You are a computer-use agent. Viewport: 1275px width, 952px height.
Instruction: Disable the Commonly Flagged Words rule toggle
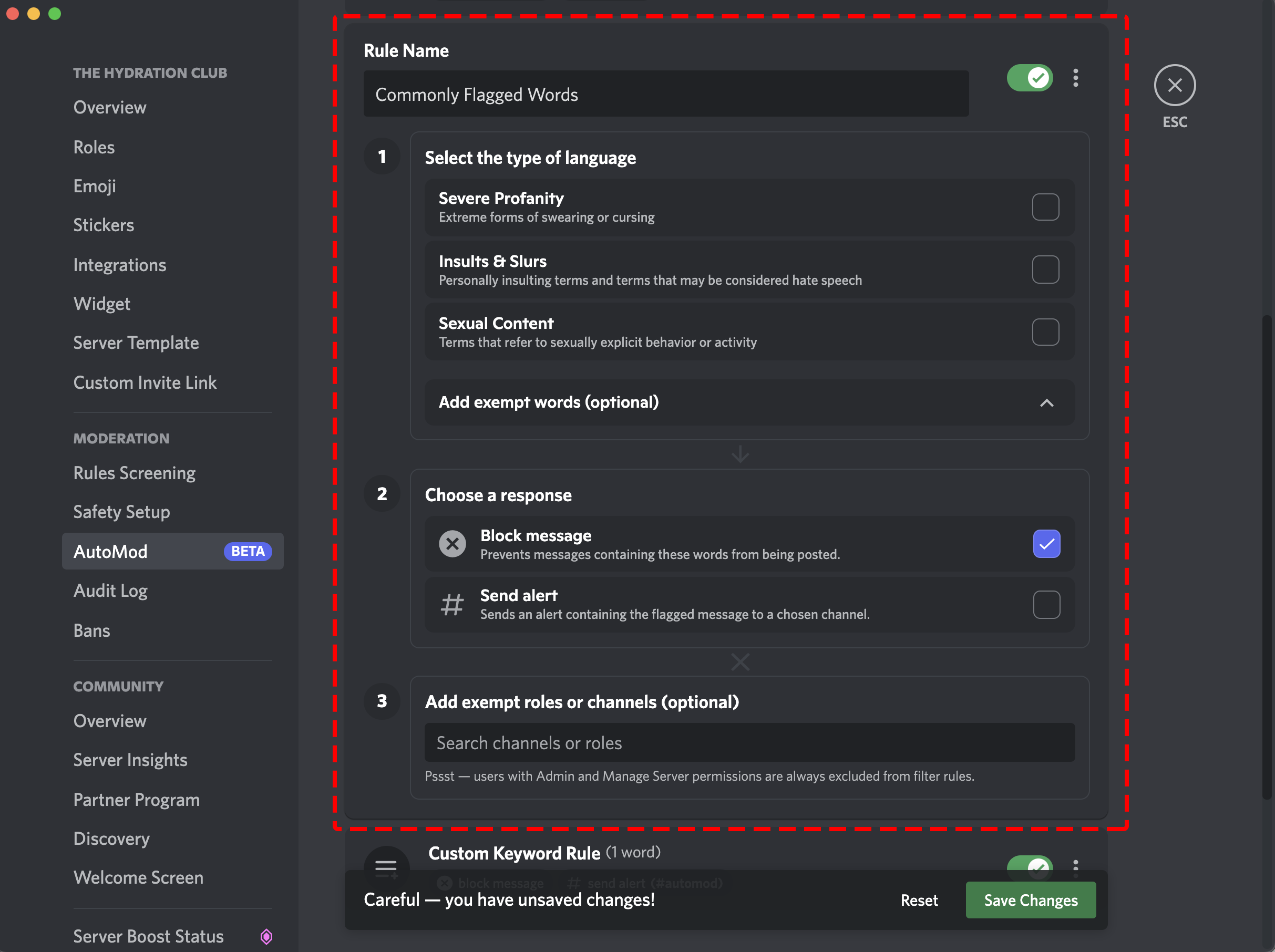tap(1030, 78)
